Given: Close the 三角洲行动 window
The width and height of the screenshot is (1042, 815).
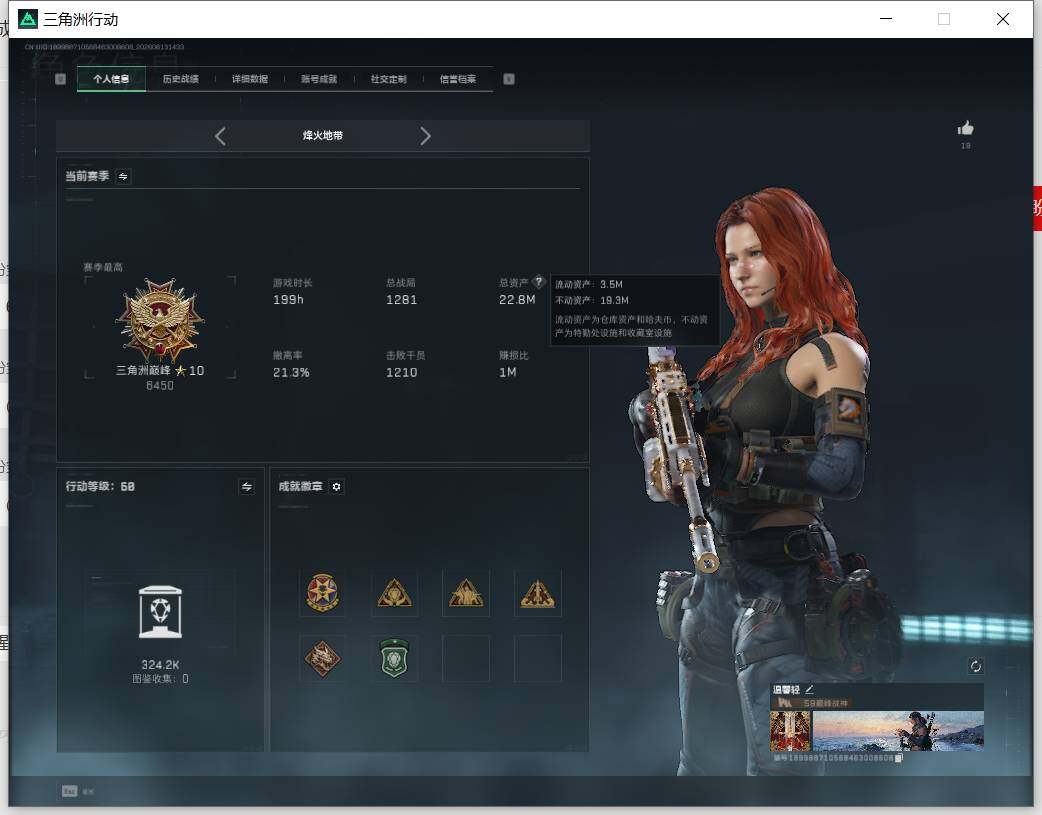Looking at the screenshot, I should (x=1003, y=19).
